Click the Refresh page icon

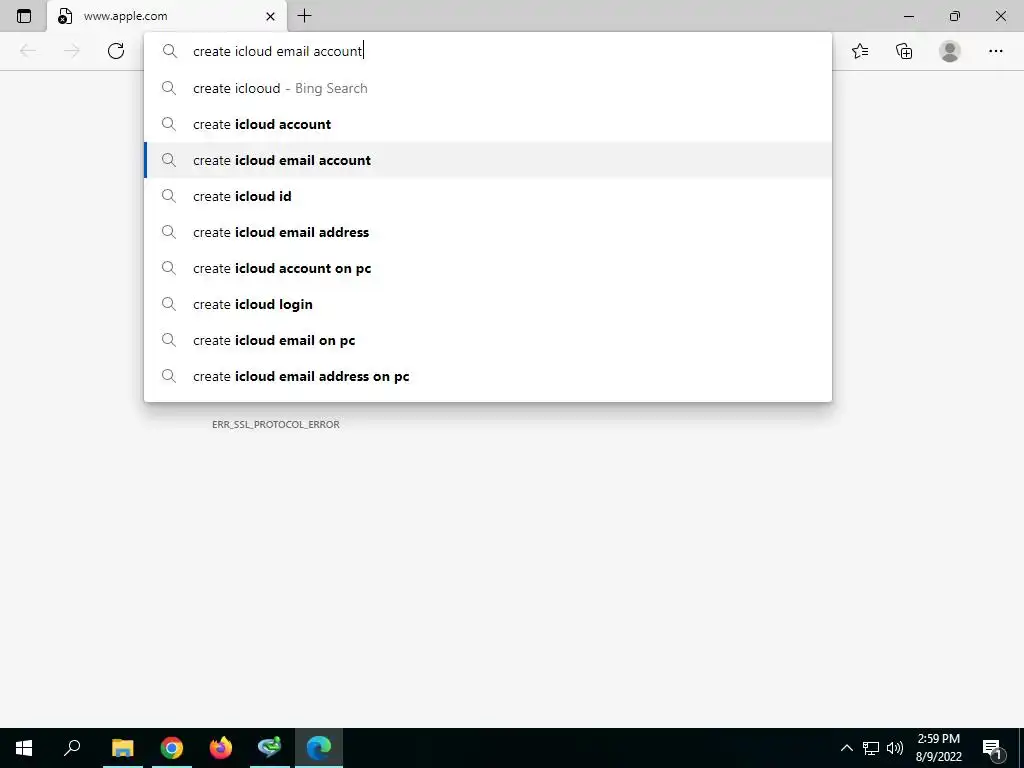click(116, 51)
